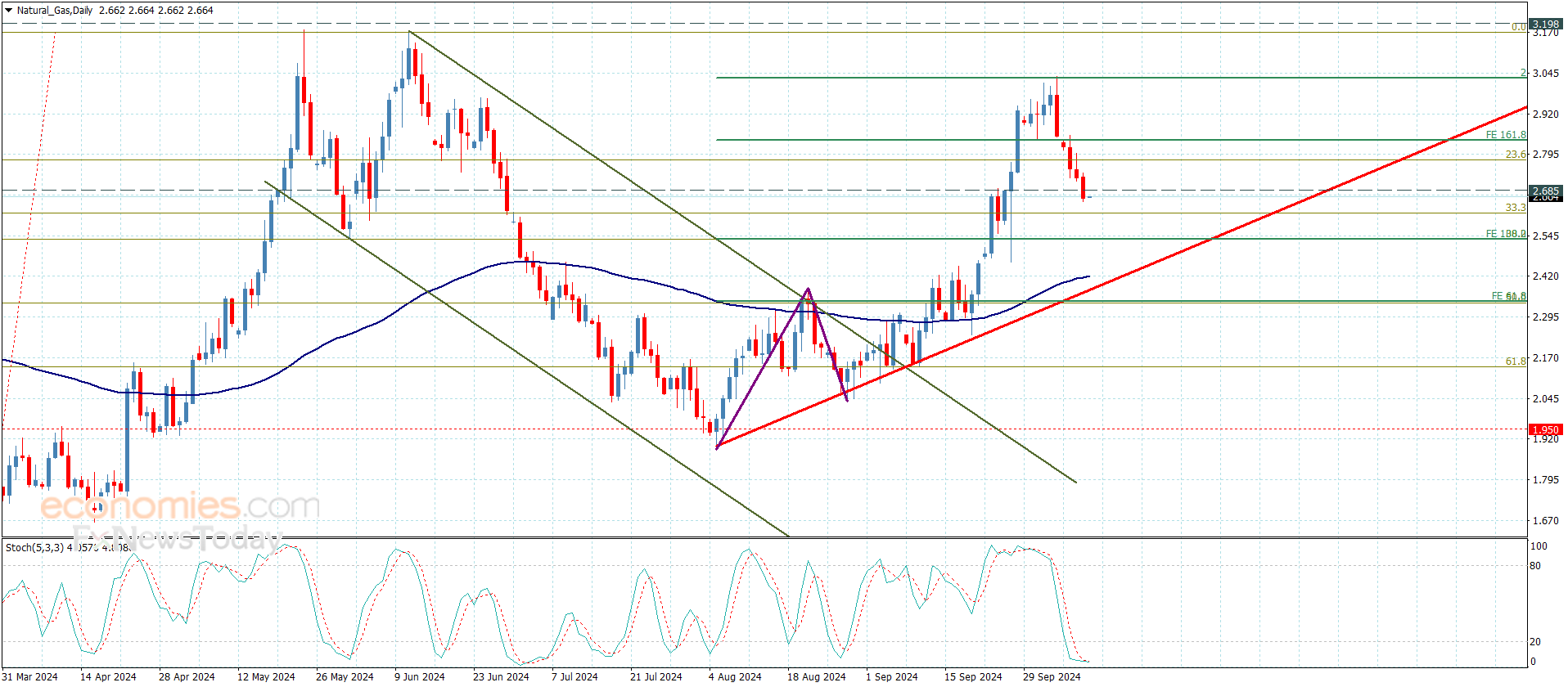This screenshot has width=1568, height=687.
Task: Click the 31 Mar 2024 date label
Action: pyautogui.click(x=29, y=677)
